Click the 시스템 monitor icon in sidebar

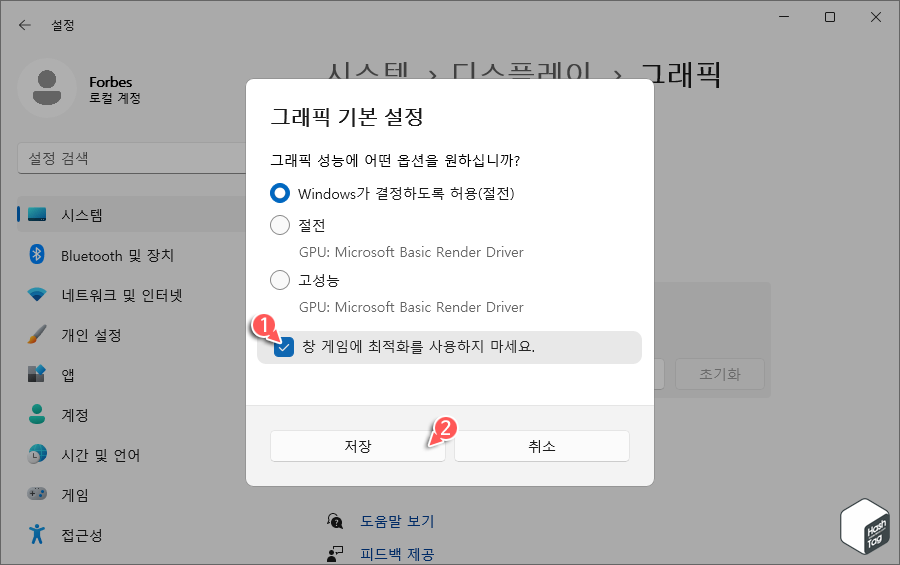click(37, 215)
